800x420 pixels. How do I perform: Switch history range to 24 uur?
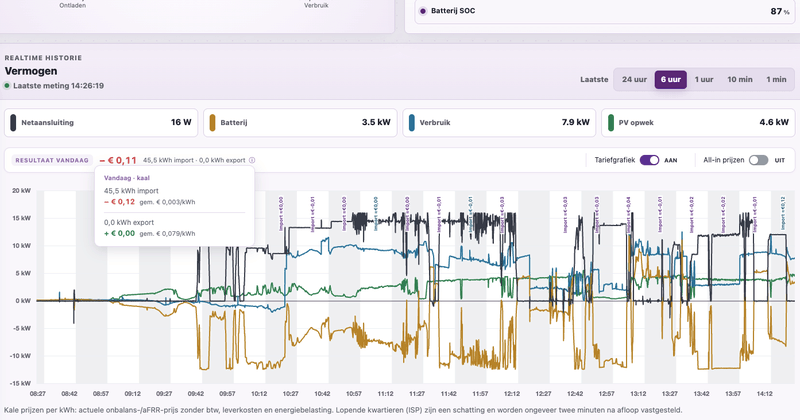[634, 80]
